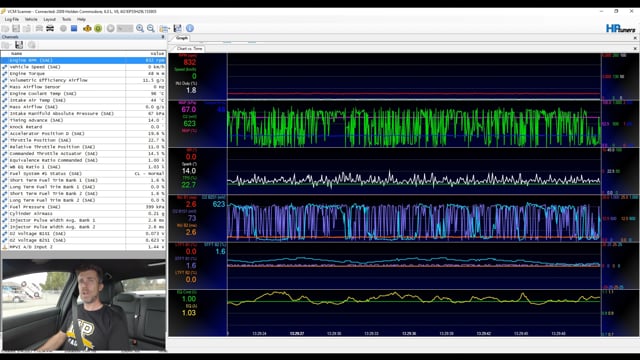Select Long Term Fuel Trim Bank 2 row
This screenshot has height=360, width=640.
coord(83,200)
